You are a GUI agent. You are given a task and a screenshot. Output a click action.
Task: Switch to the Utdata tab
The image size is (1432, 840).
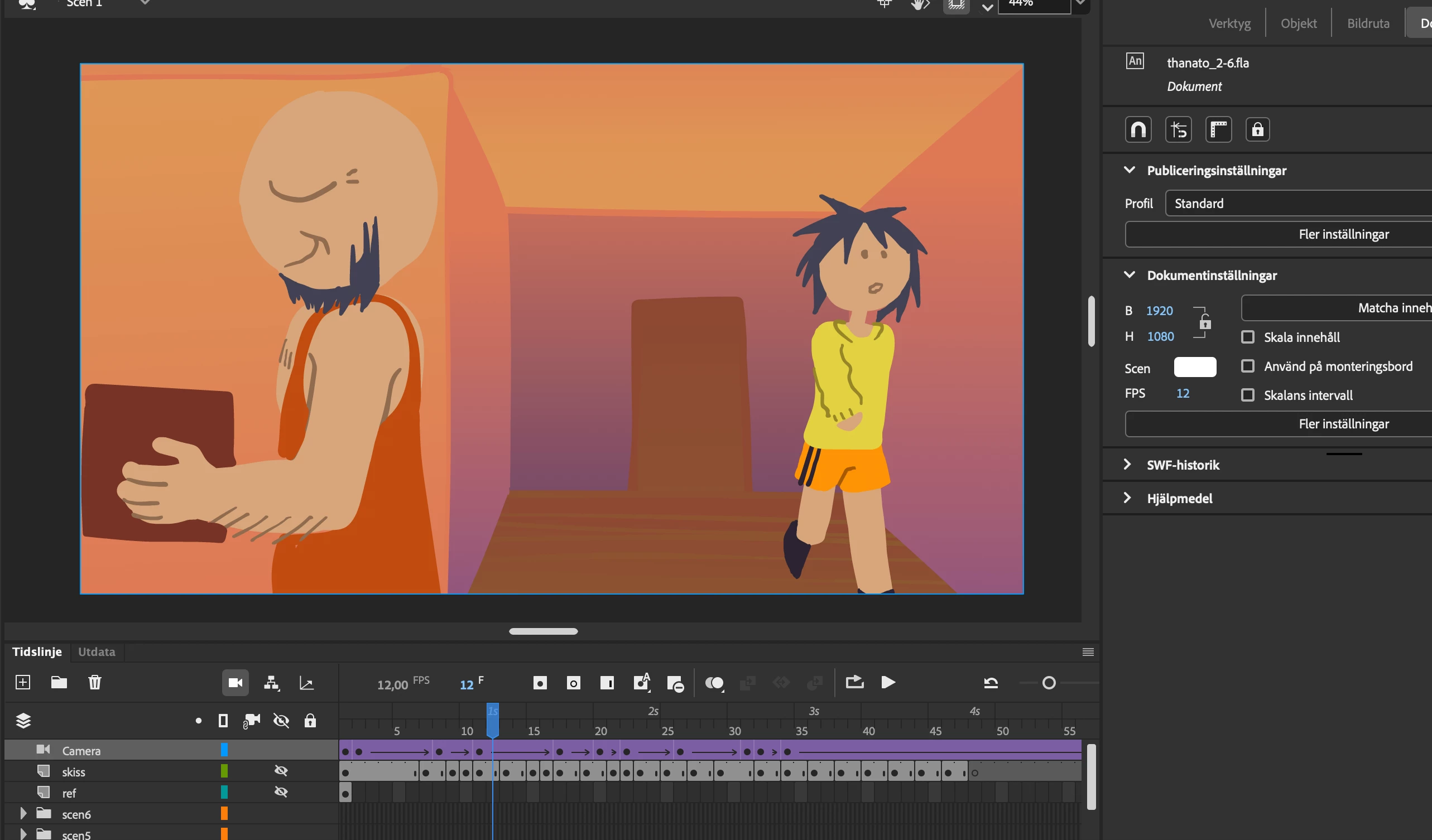(97, 651)
